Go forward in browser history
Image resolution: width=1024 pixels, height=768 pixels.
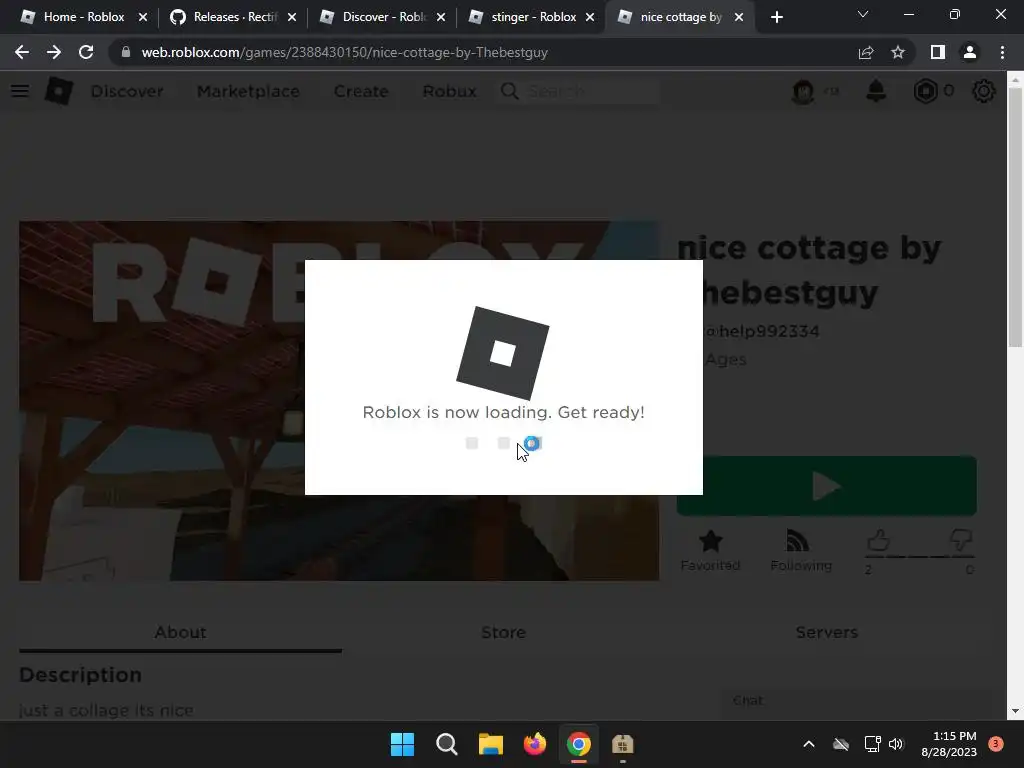54,52
